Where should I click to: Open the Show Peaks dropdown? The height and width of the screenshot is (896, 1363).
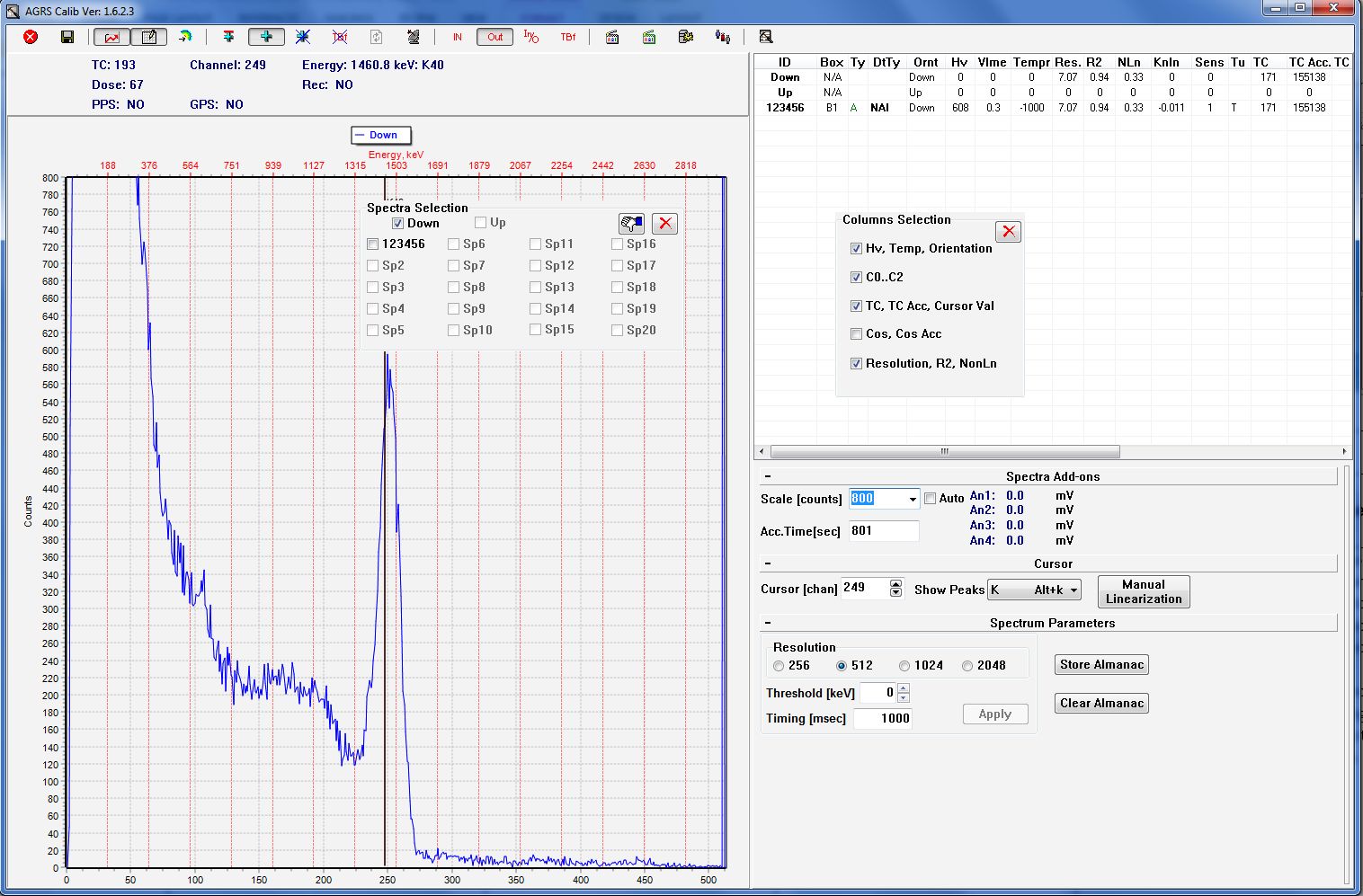coord(1073,590)
